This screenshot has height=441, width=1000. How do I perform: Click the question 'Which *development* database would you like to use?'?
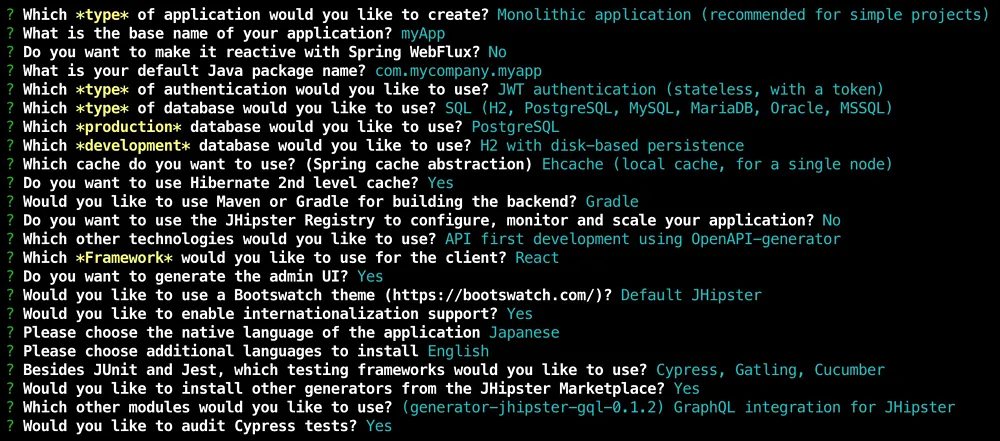pos(249,146)
